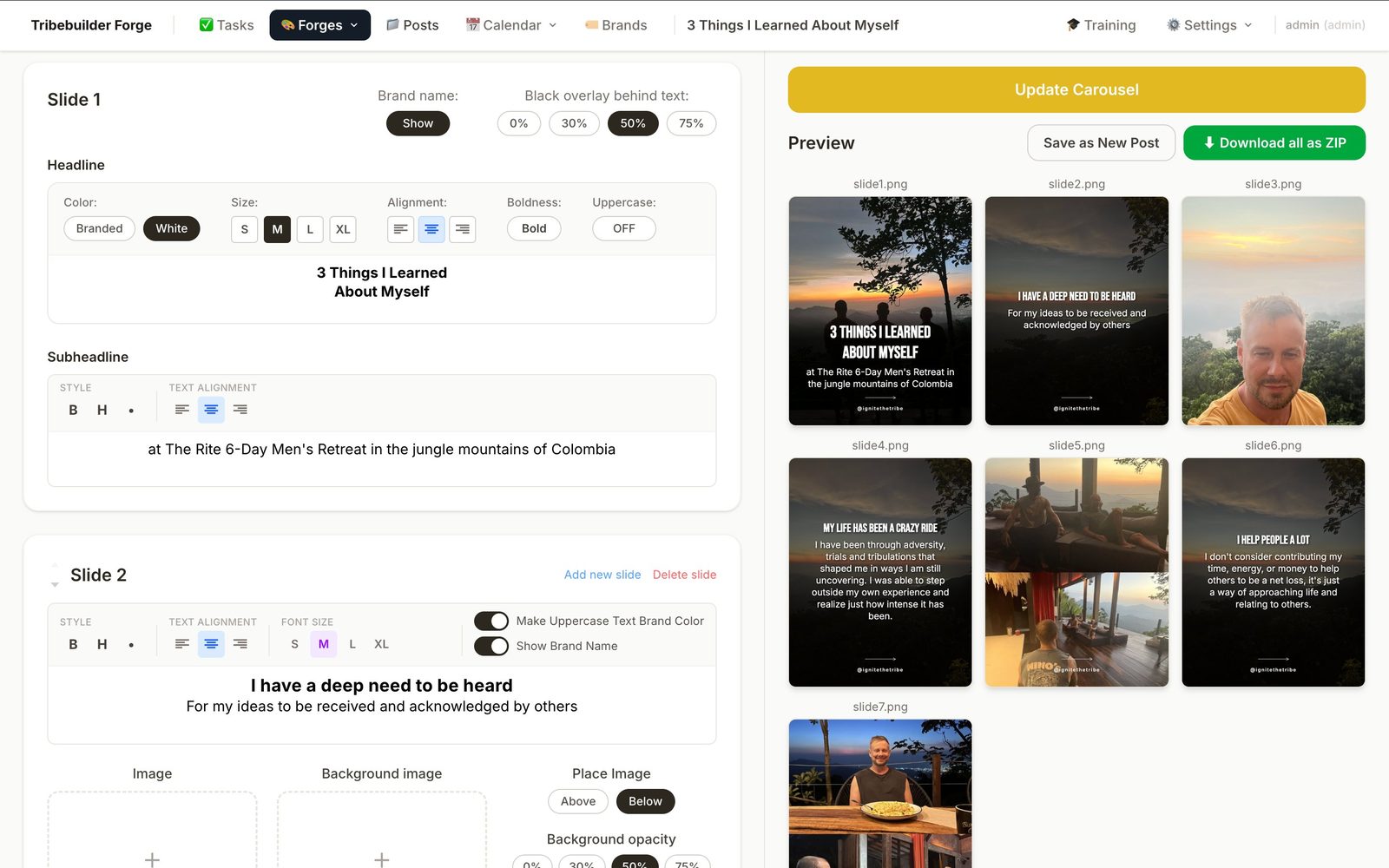The width and height of the screenshot is (1389, 868).
Task: Choose Branded headline color
Action: [99, 228]
